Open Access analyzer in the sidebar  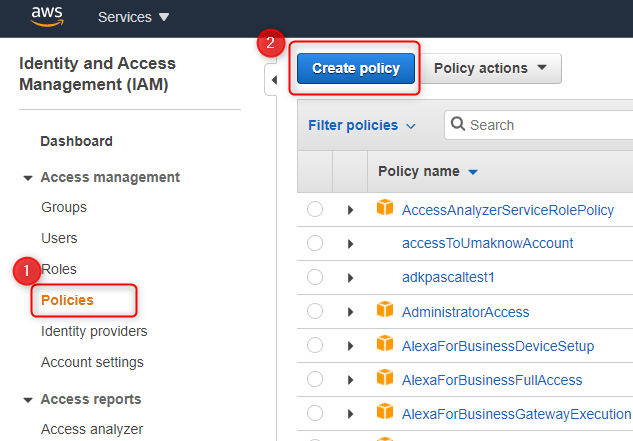pyautogui.click(x=92, y=429)
